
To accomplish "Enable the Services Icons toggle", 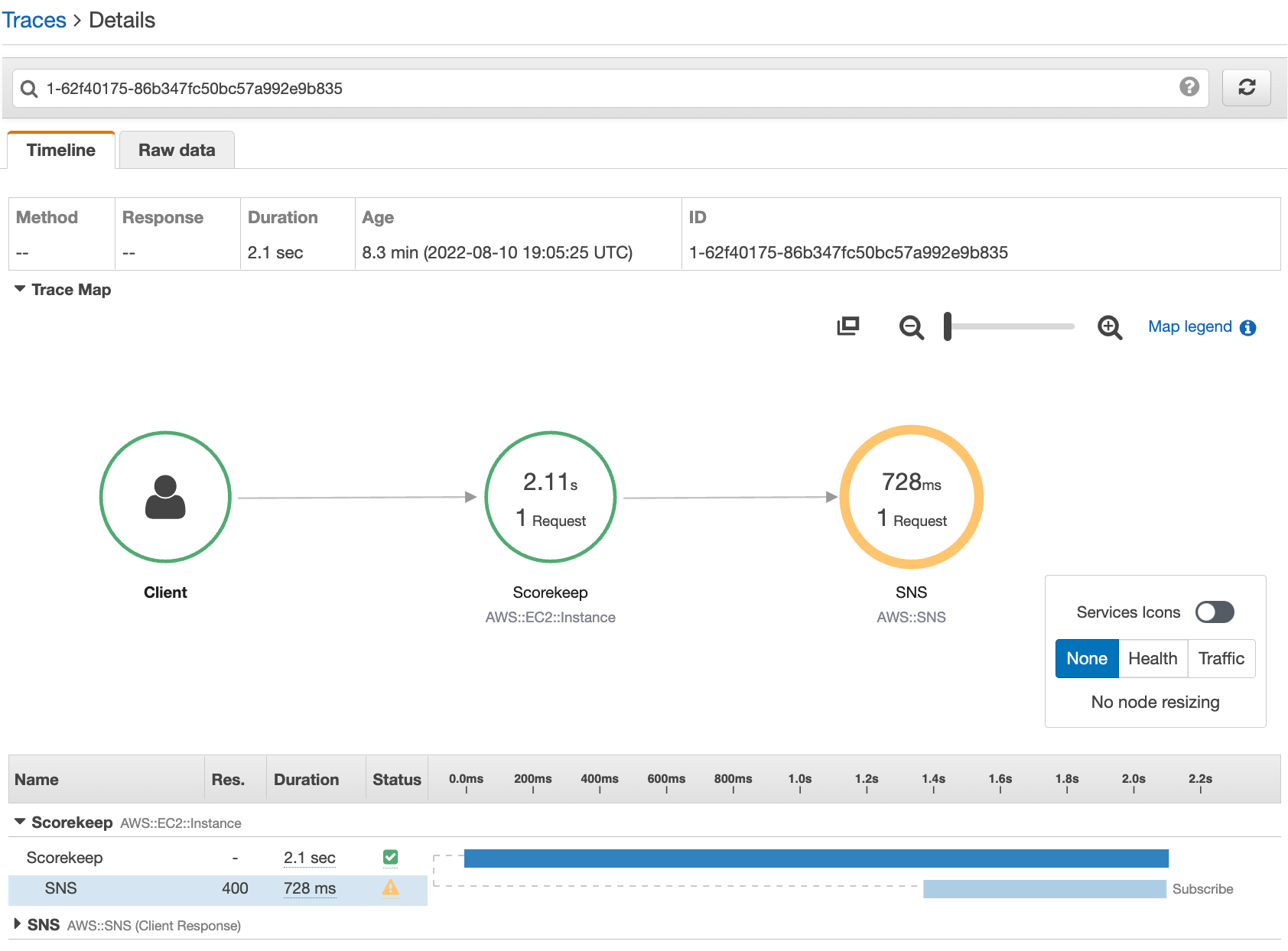I will pos(1215,612).
